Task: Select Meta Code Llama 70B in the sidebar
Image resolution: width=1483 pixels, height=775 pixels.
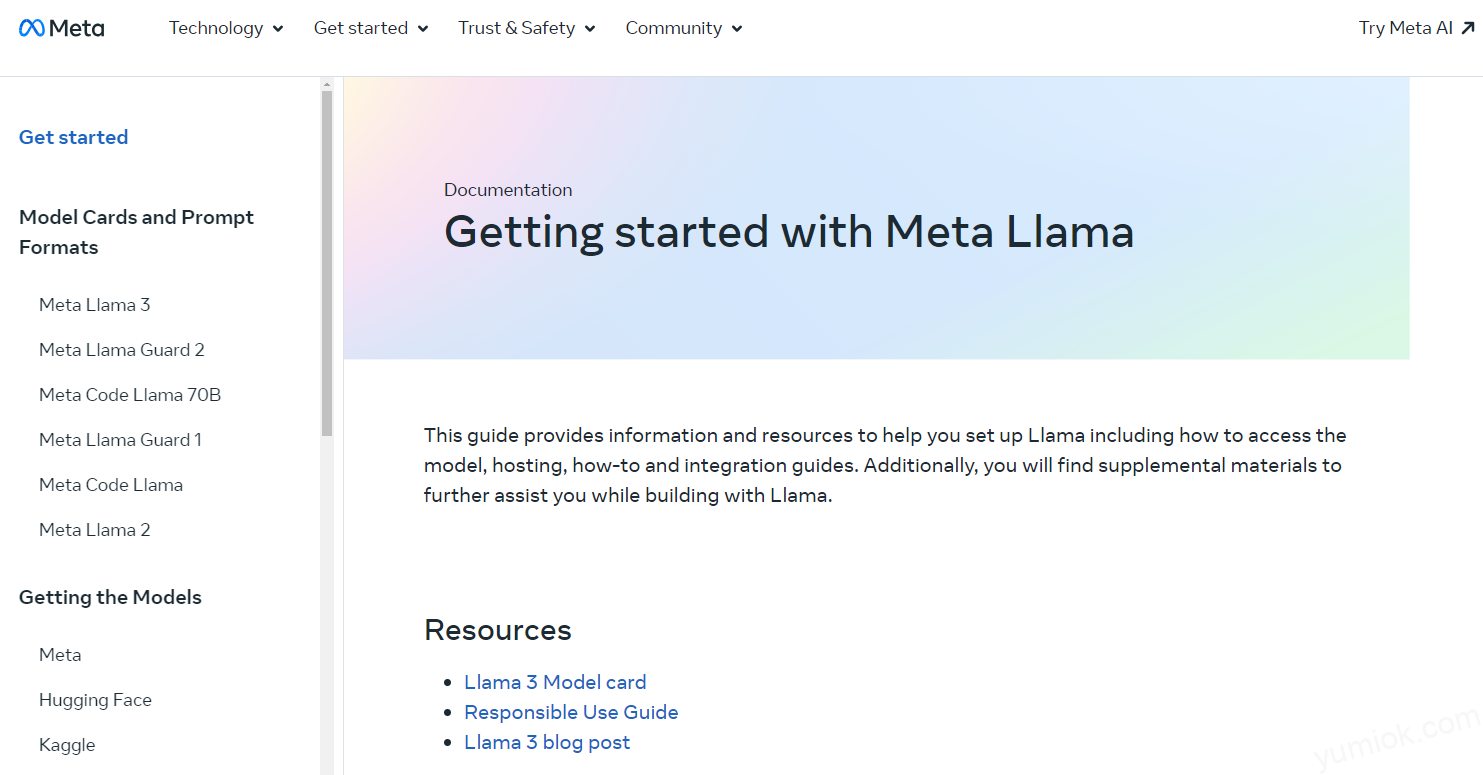Action: click(x=130, y=395)
